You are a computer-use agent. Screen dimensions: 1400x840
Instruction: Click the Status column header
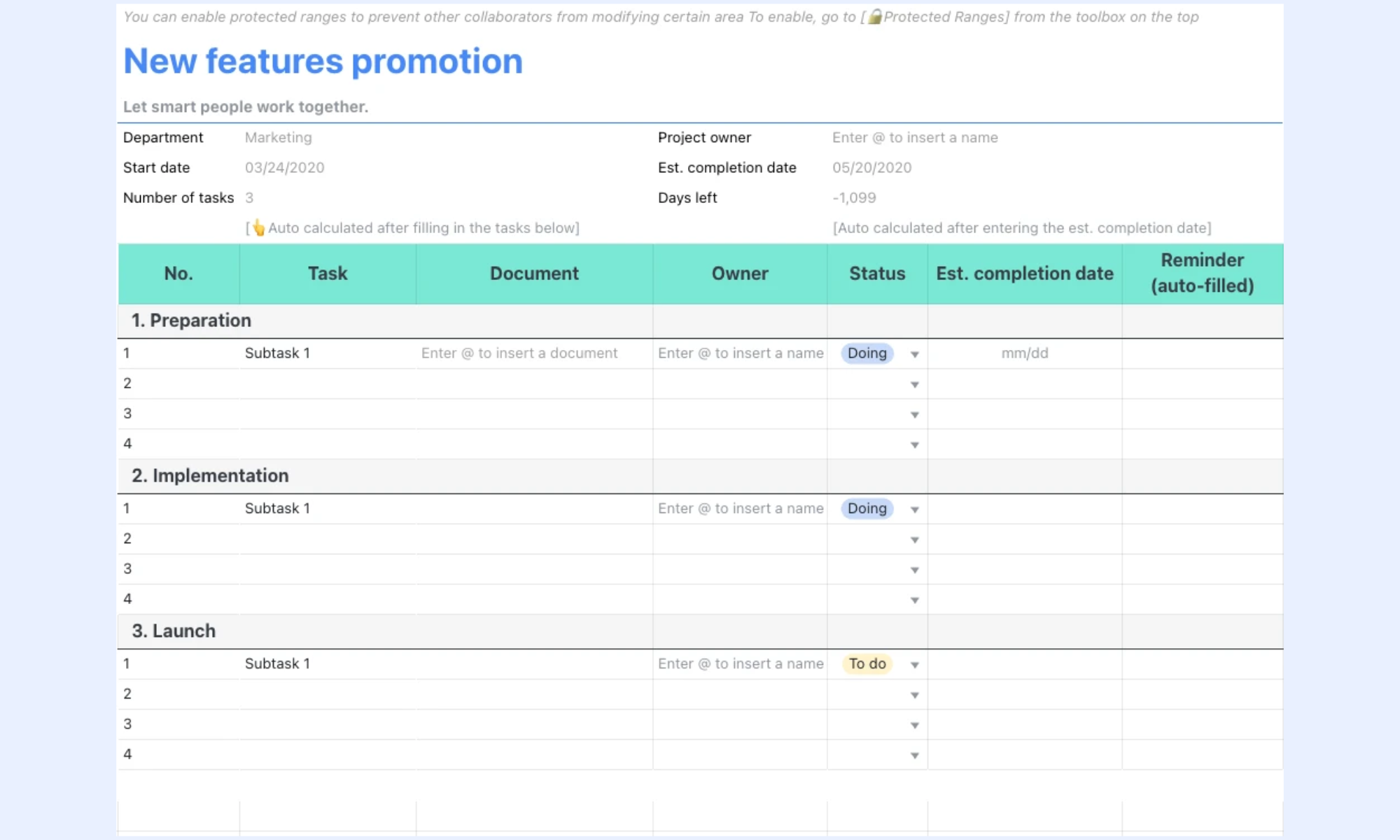point(877,274)
